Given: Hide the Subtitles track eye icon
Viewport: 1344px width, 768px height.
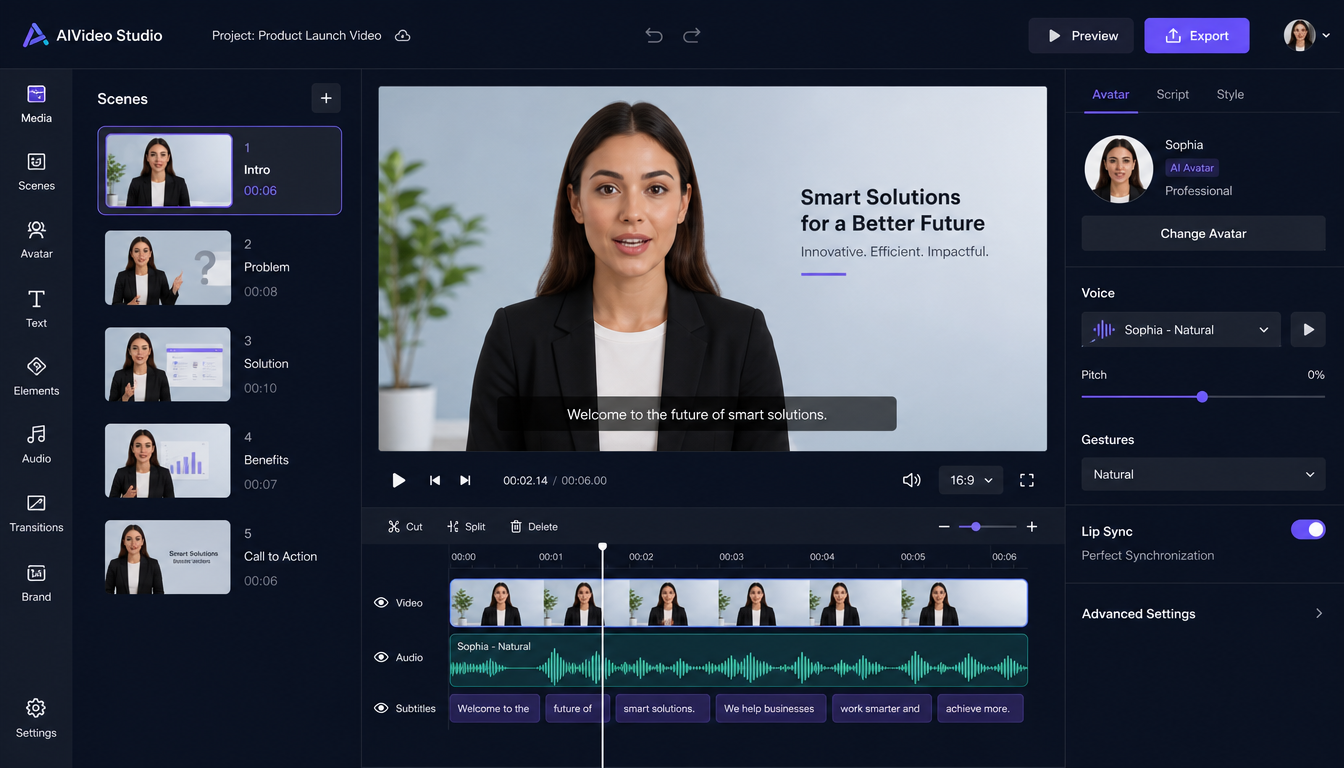Looking at the screenshot, I should [381, 708].
